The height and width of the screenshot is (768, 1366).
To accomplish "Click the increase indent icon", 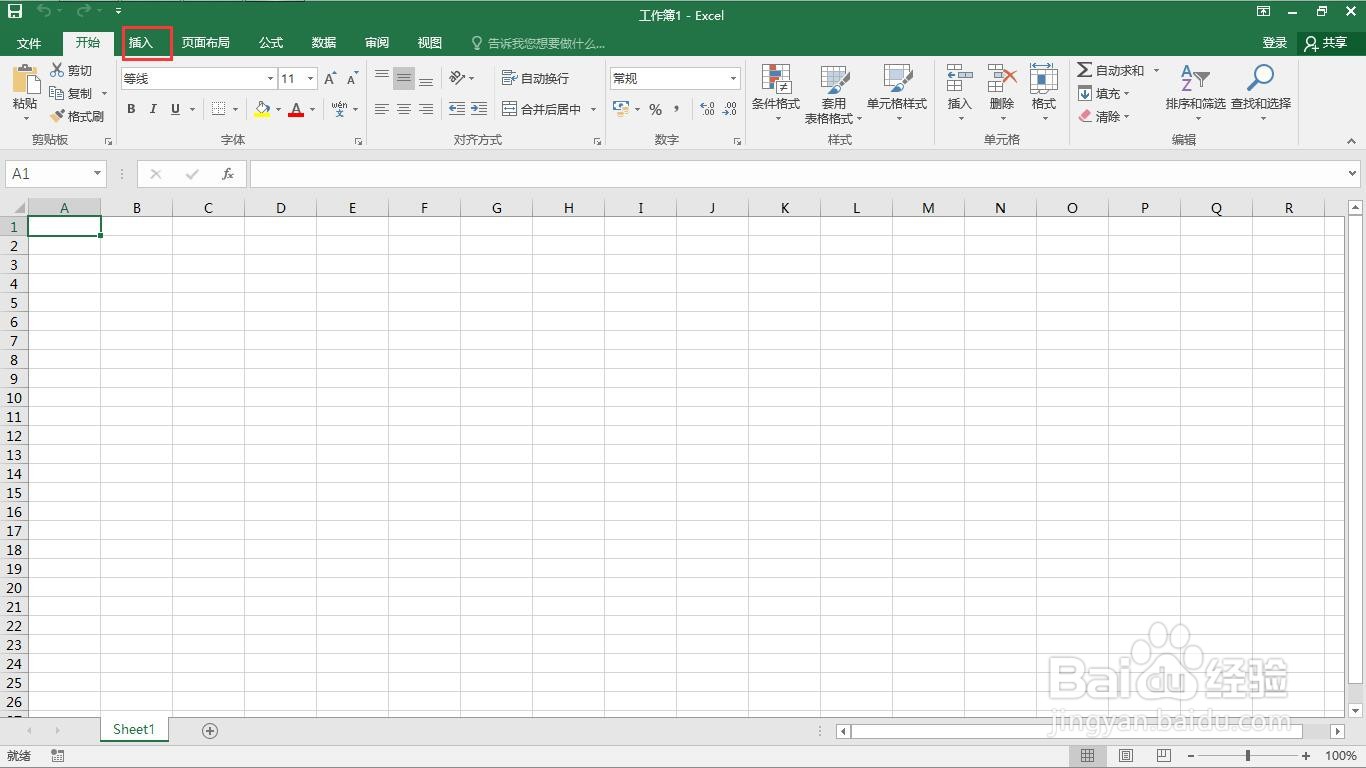I will pyautogui.click(x=479, y=109).
